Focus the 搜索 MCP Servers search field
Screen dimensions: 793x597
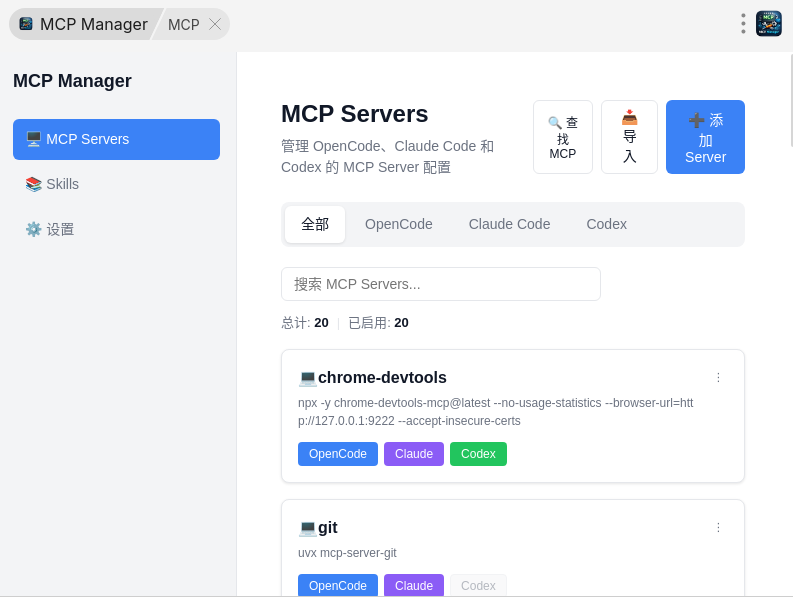(440, 284)
